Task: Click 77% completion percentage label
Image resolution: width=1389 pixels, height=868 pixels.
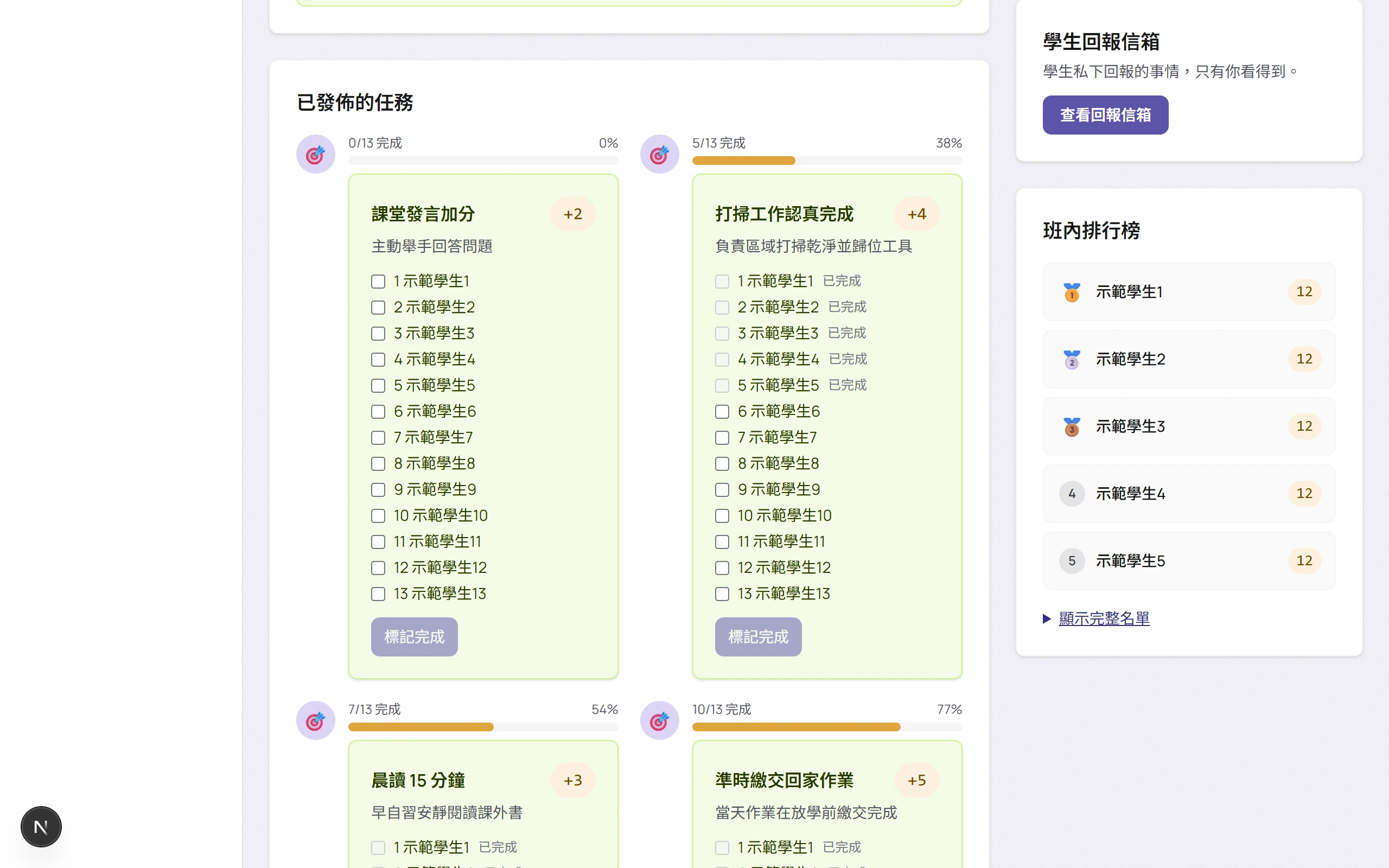Action: click(950, 710)
